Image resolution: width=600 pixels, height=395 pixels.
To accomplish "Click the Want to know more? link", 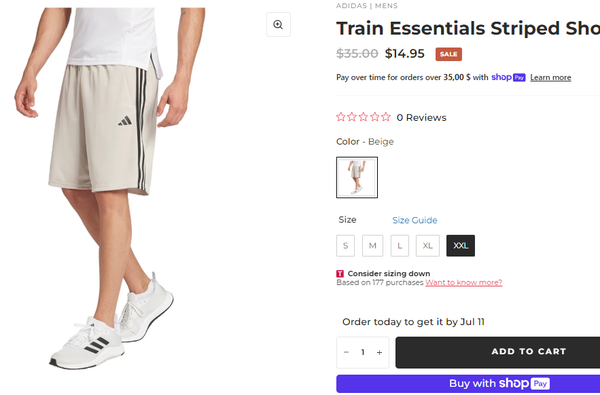I will tap(463, 282).
